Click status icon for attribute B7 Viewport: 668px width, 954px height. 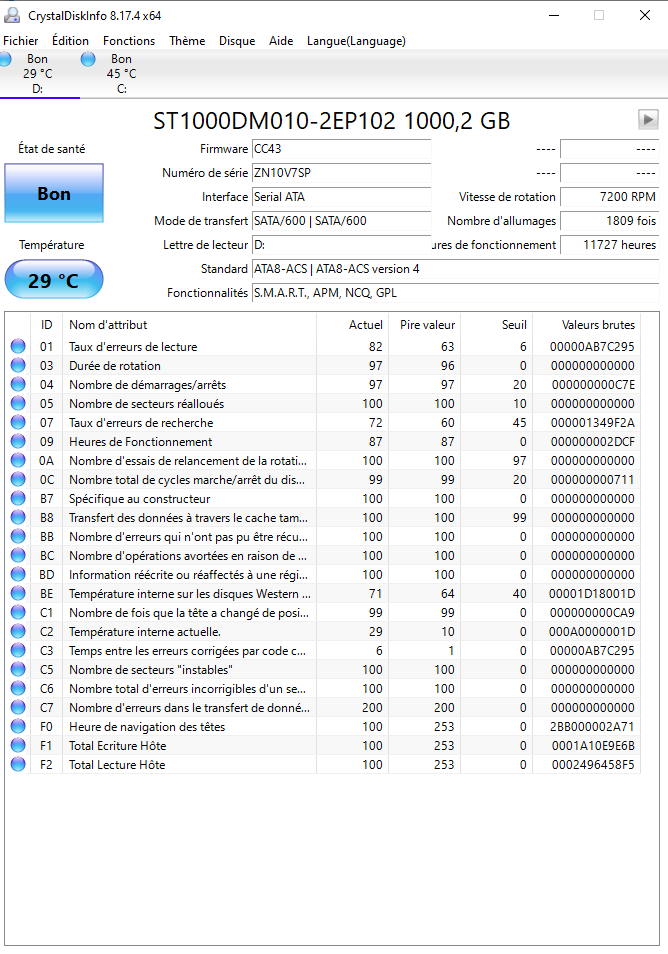18,498
